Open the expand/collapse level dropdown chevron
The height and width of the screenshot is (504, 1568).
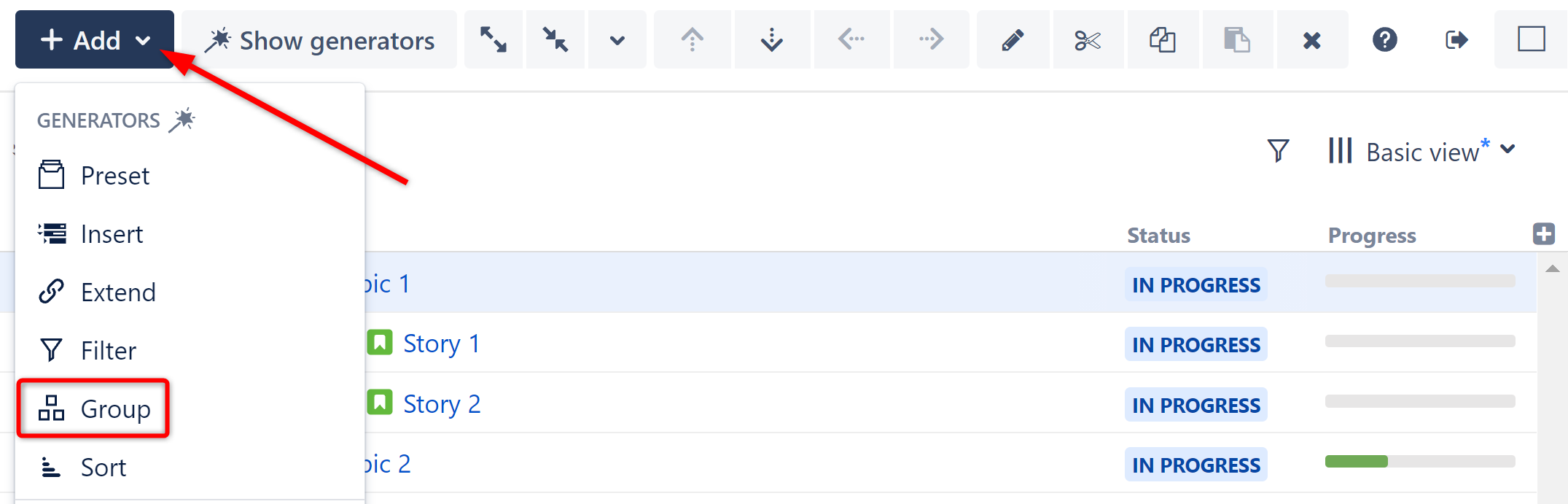click(x=617, y=39)
